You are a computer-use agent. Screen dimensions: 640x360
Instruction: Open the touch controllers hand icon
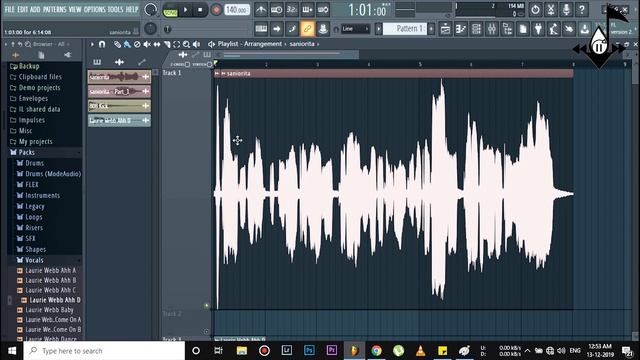click(x=569, y=29)
